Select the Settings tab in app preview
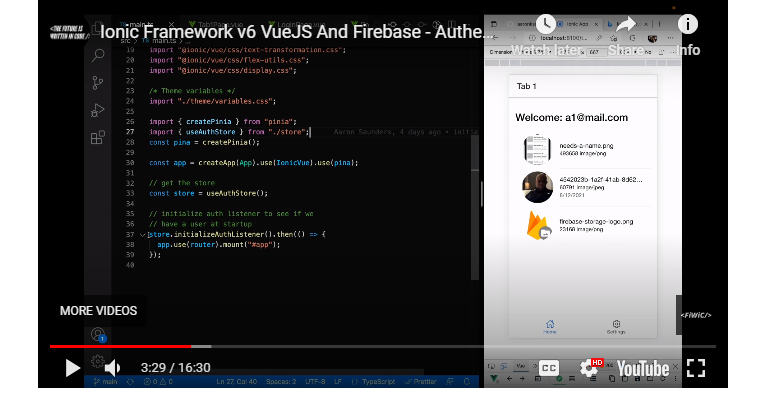The width and height of the screenshot is (777, 395). pos(616,327)
